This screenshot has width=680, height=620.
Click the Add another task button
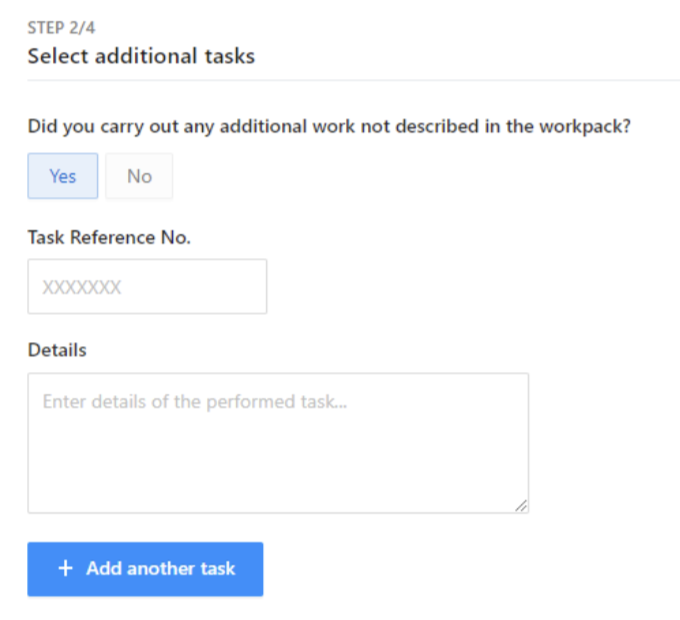[145, 569]
